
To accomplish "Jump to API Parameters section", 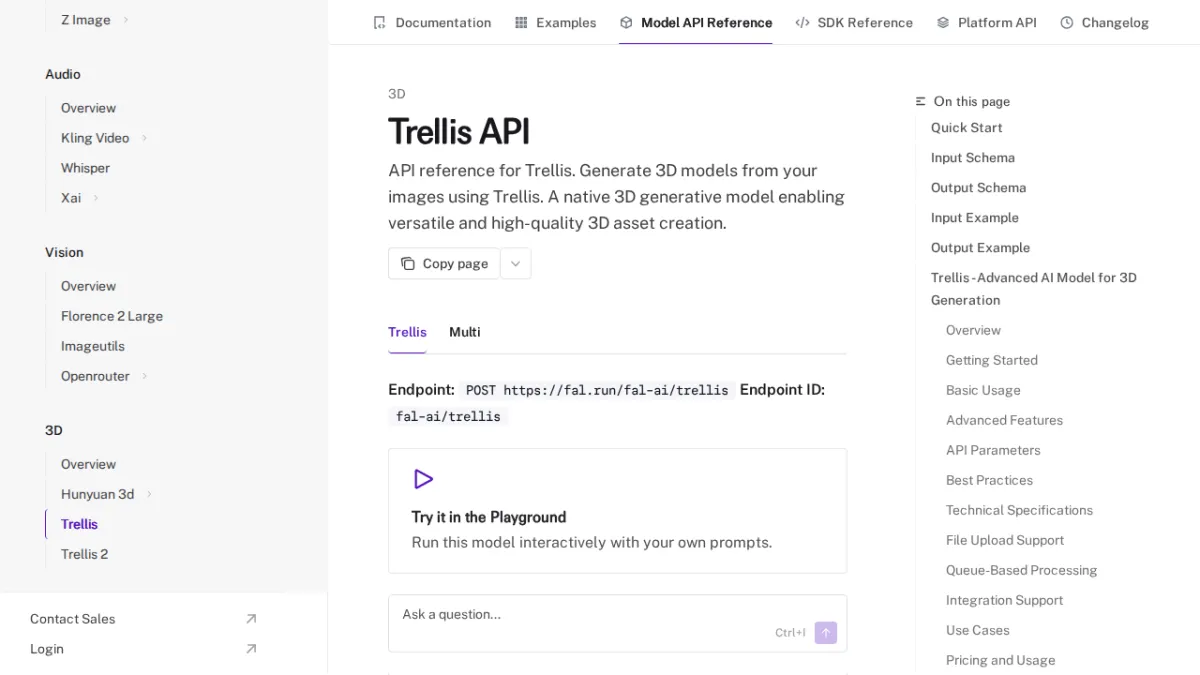I will coord(993,450).
